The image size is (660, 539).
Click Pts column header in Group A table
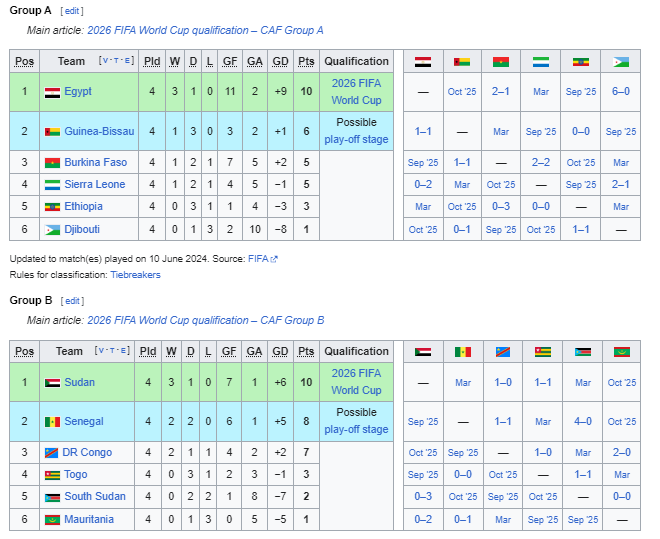click(306, 61)
